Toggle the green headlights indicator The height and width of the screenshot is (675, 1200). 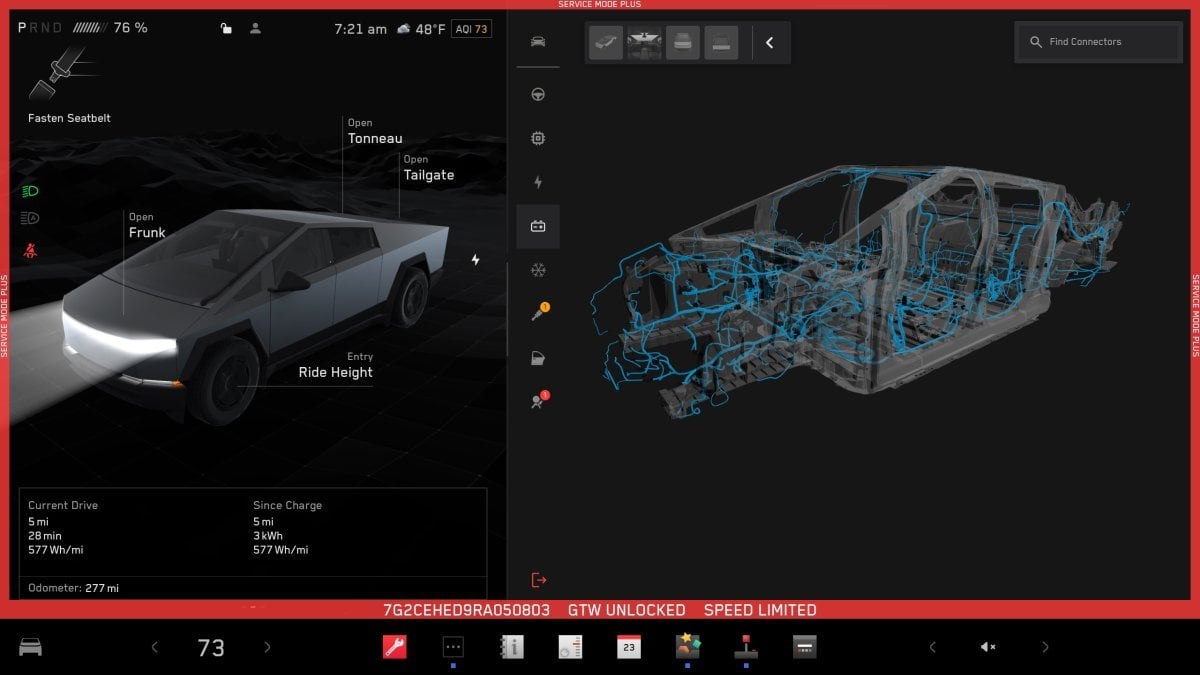click(29, 190)
